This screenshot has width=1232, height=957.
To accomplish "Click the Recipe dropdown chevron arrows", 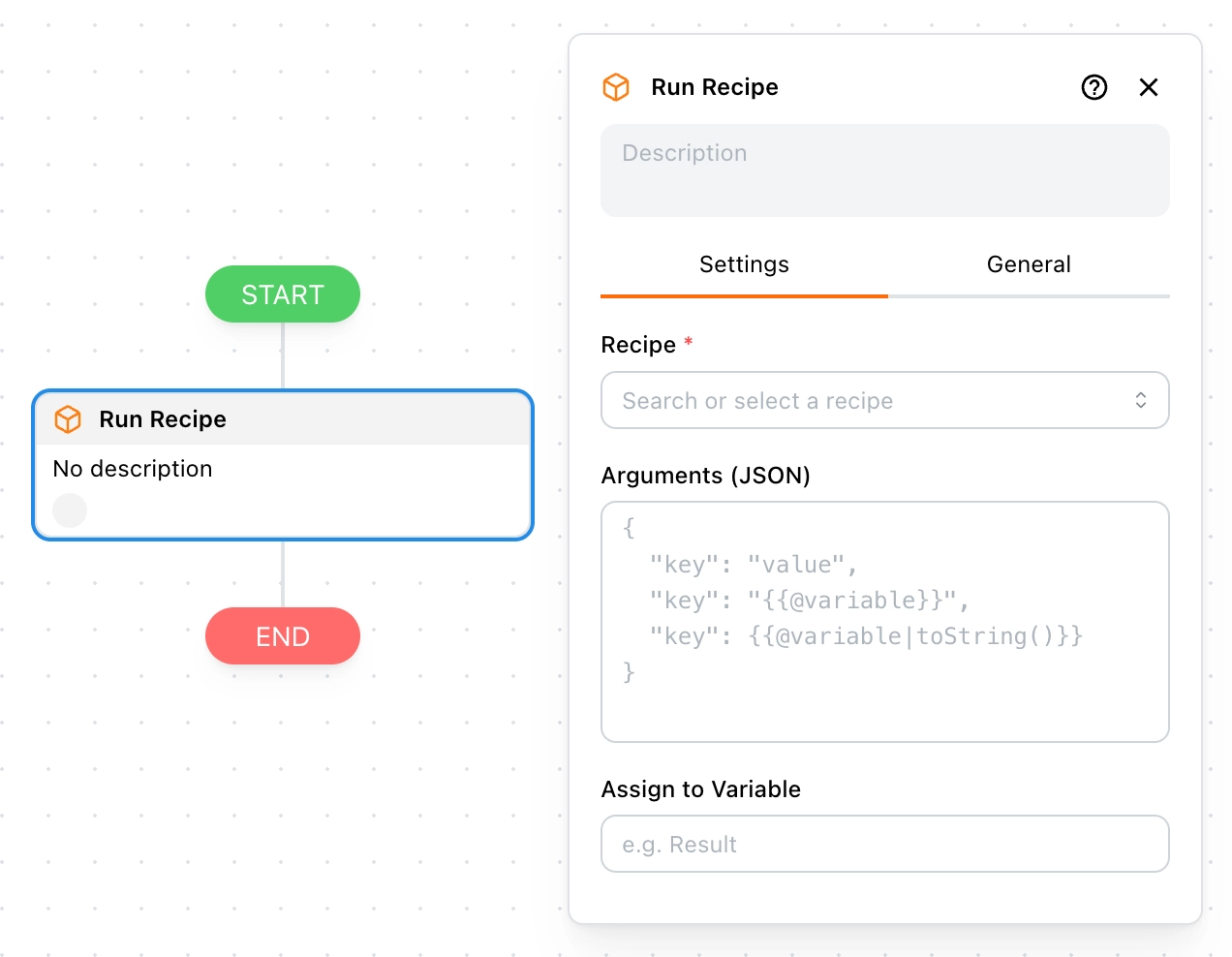I will pos(1140,400).
